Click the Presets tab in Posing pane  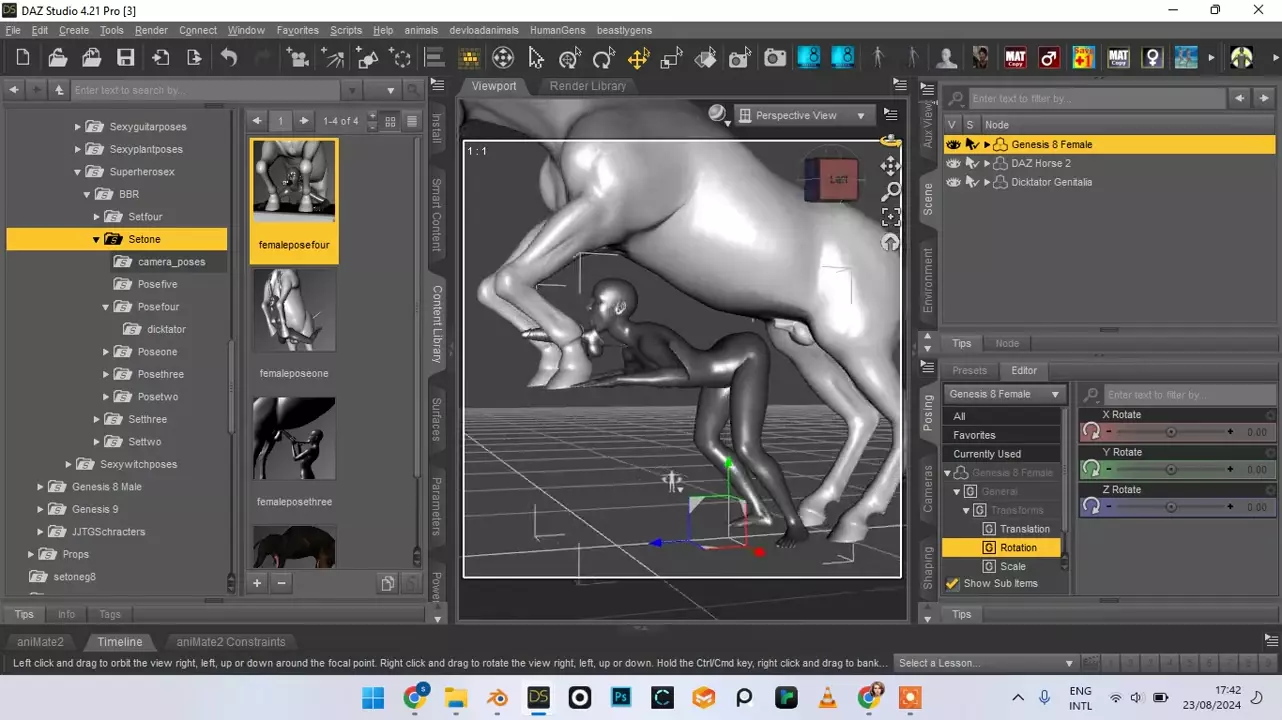click(969, 370)
